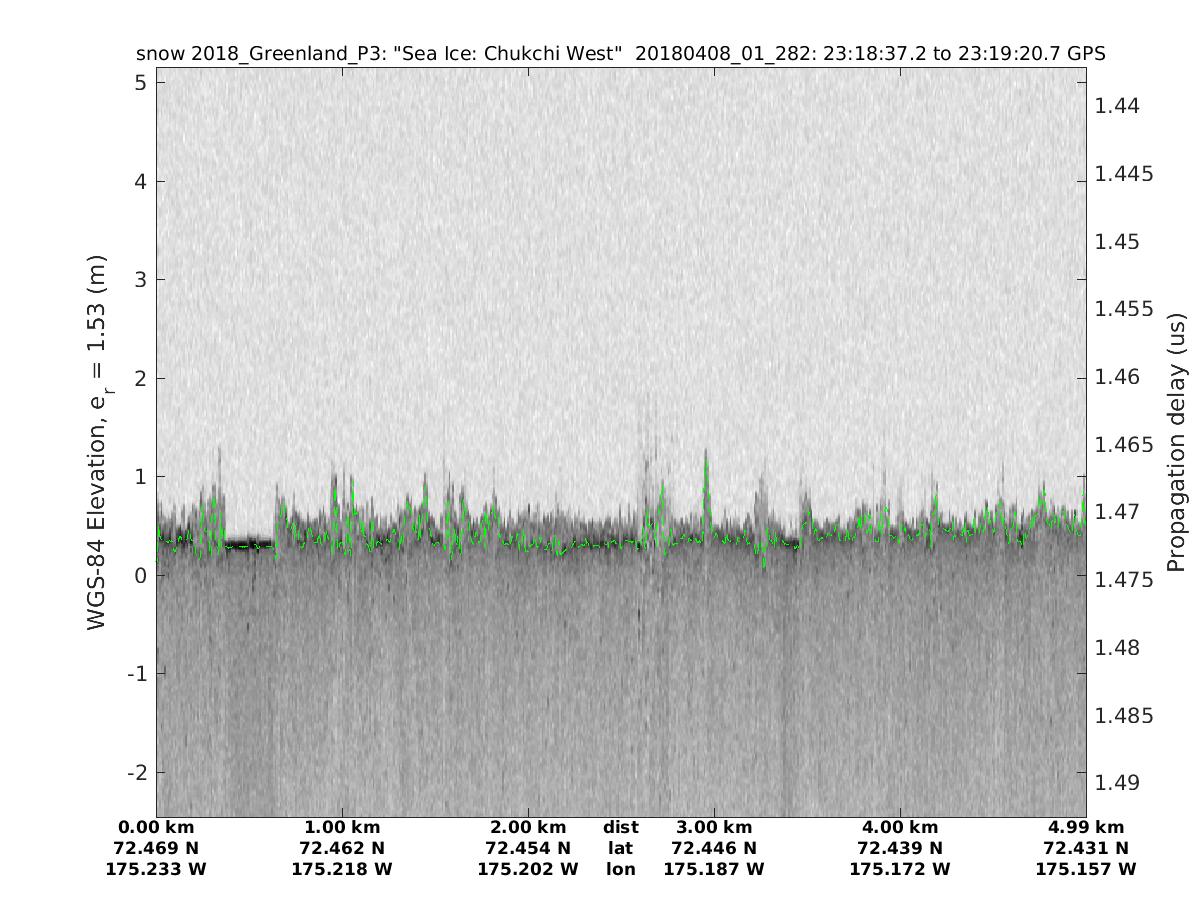Viewport: 1200px width, 900px height.
Task: Select the 0.00 km distance tick label
Action: pyautogui.click(x=156, y=827)
